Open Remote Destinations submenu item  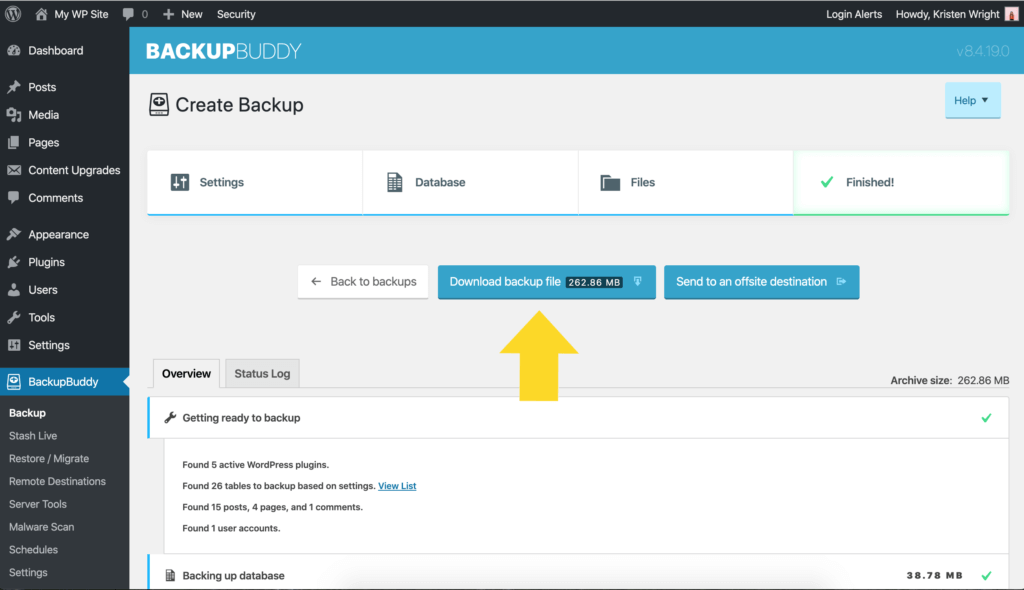pyautogui.click(x=57, y=482)
